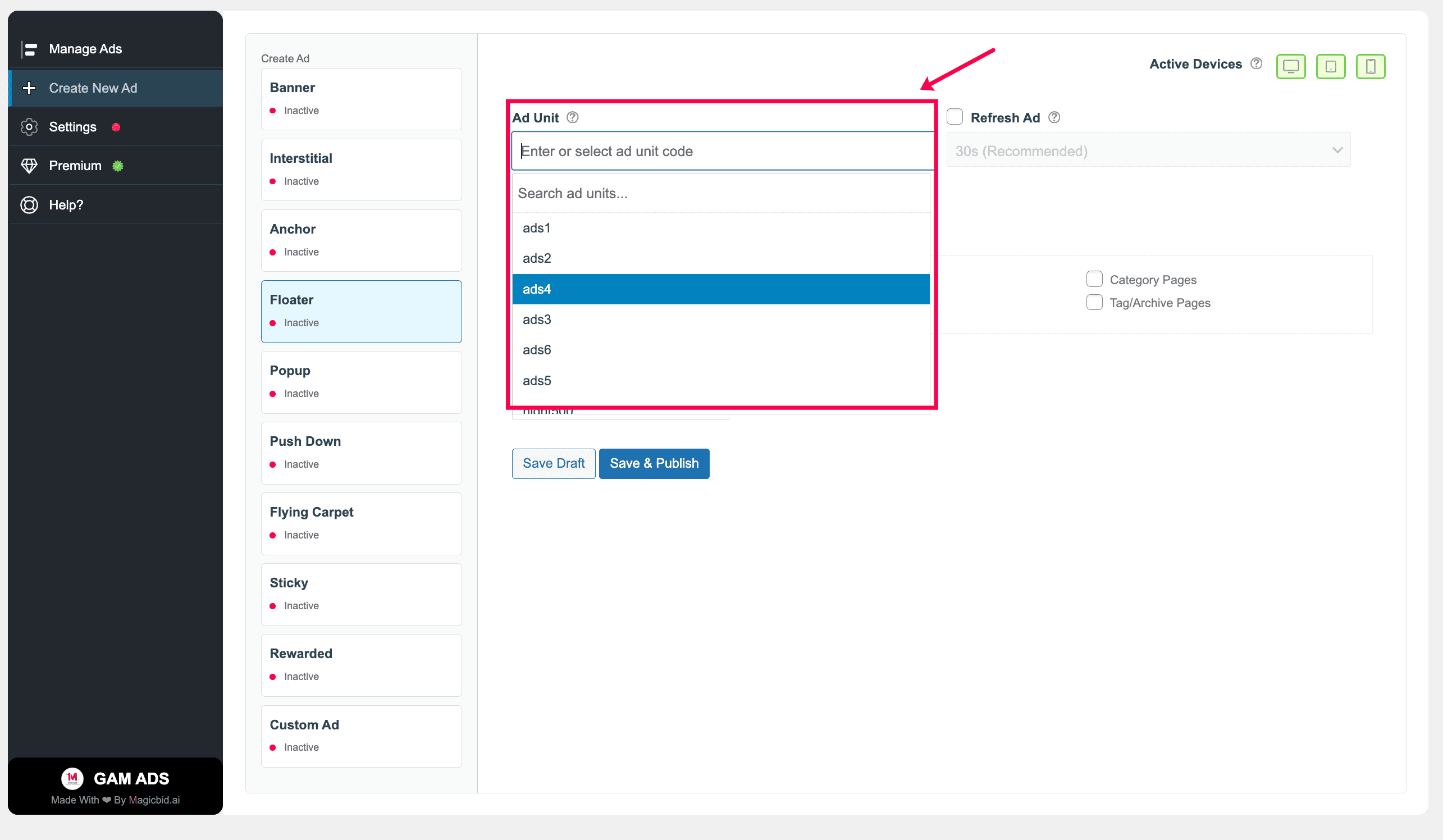Viewport: 1443px width, 840px height.
Task: Select the Anchor ad type card
Action: (x=362, y=240)
